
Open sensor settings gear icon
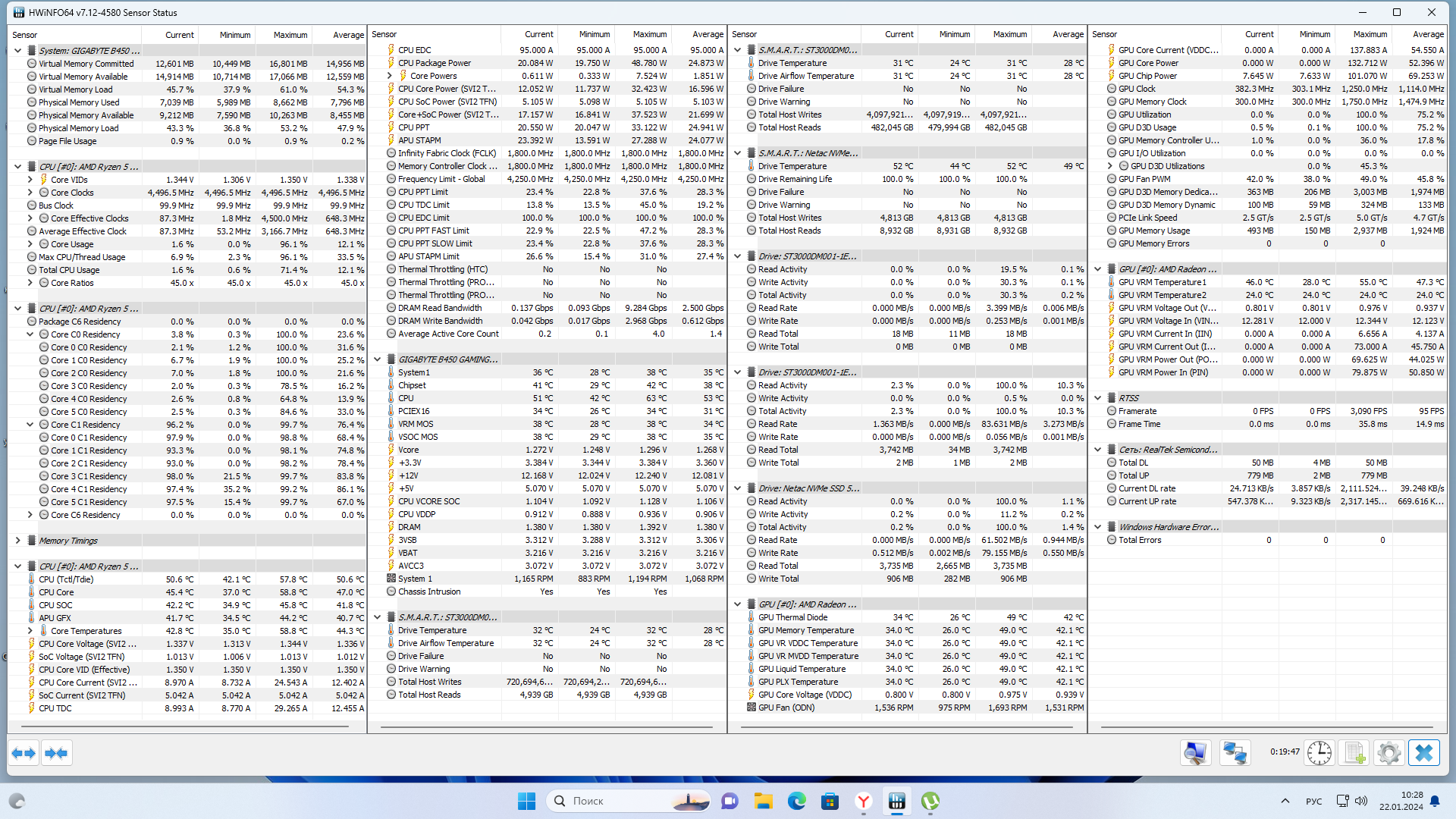pos(1389,753)
